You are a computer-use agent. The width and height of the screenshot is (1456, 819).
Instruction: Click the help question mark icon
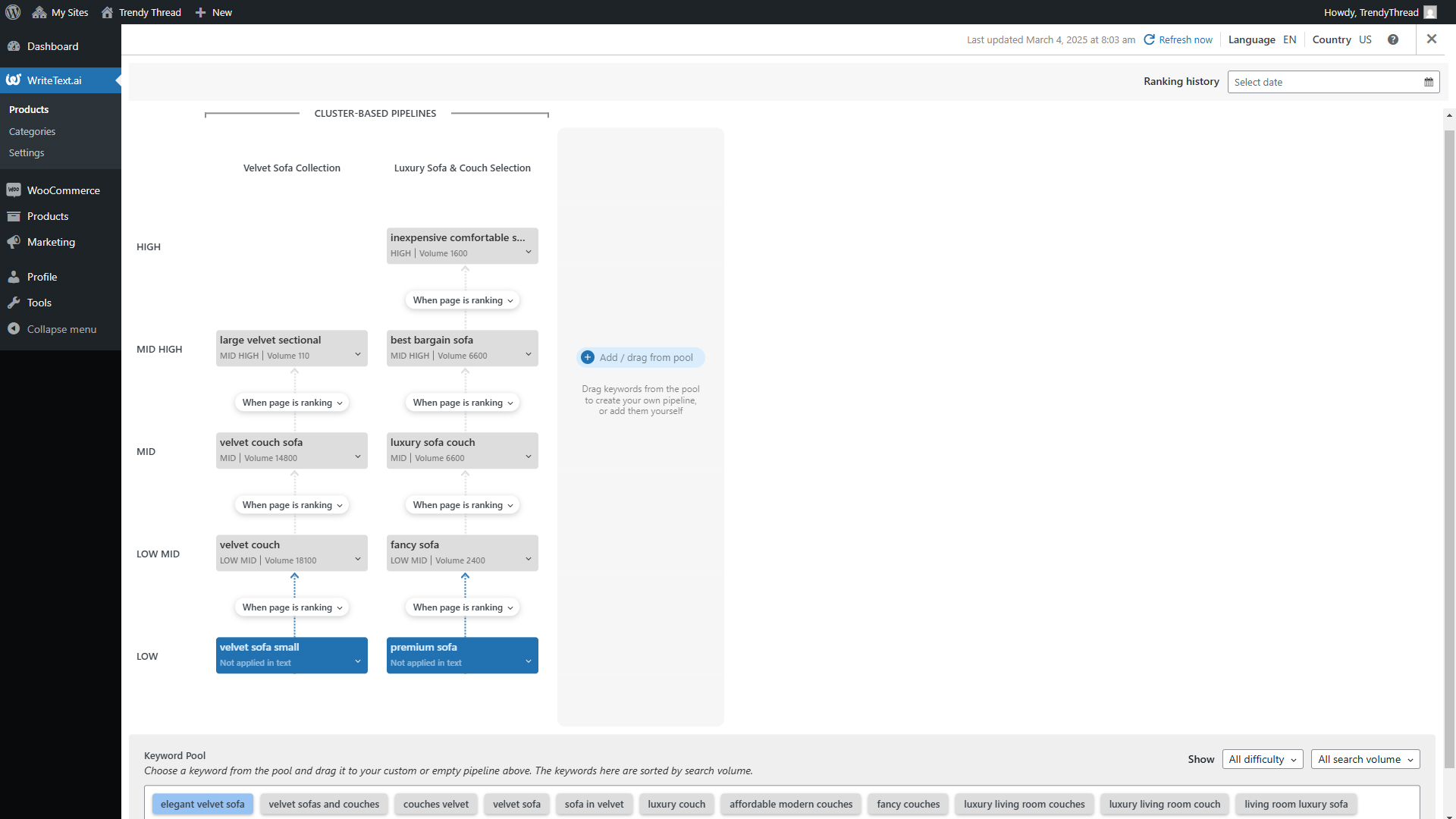[x=1393, y=39]
